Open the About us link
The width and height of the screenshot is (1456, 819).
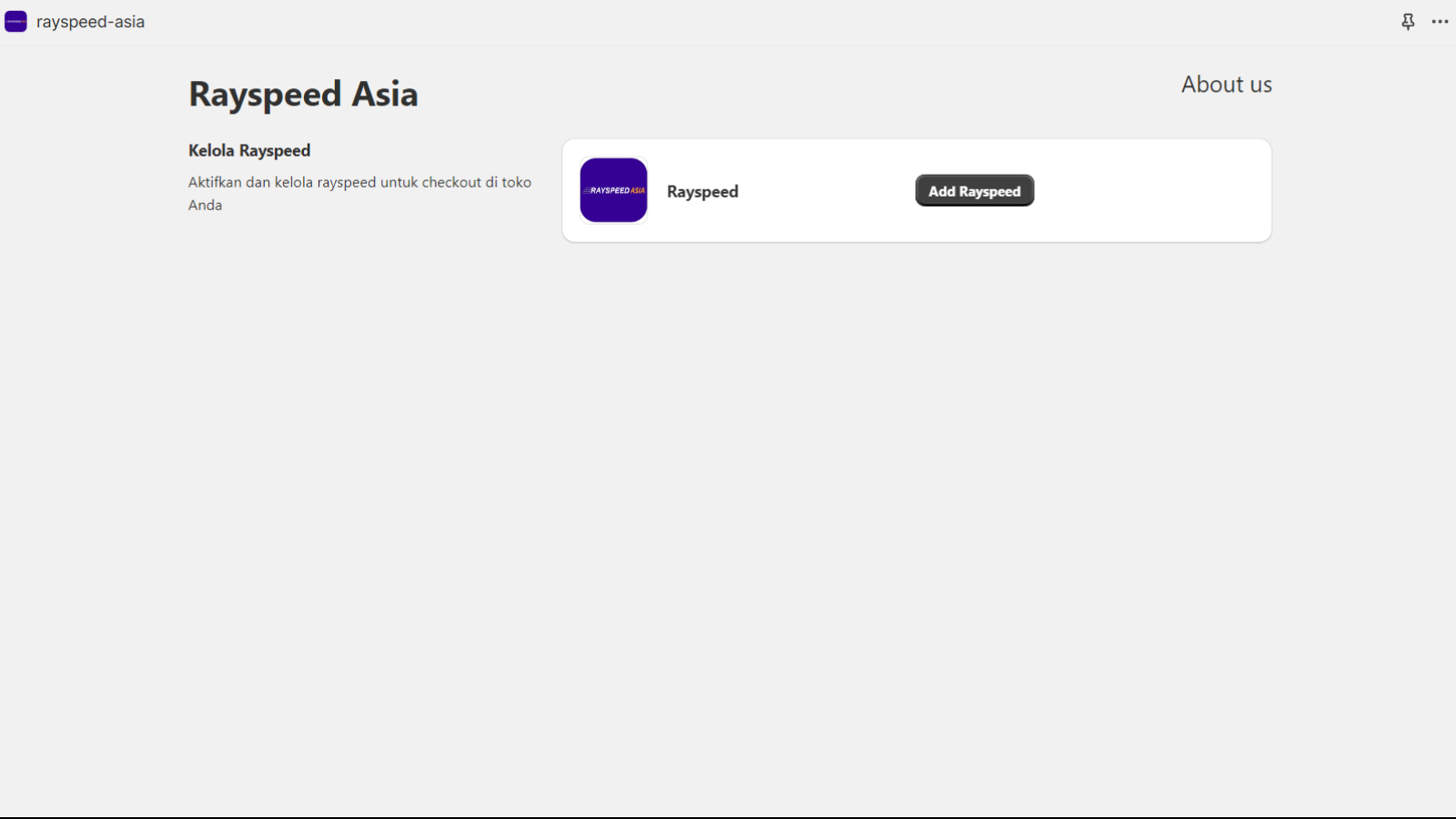[x=1227, y=85]
